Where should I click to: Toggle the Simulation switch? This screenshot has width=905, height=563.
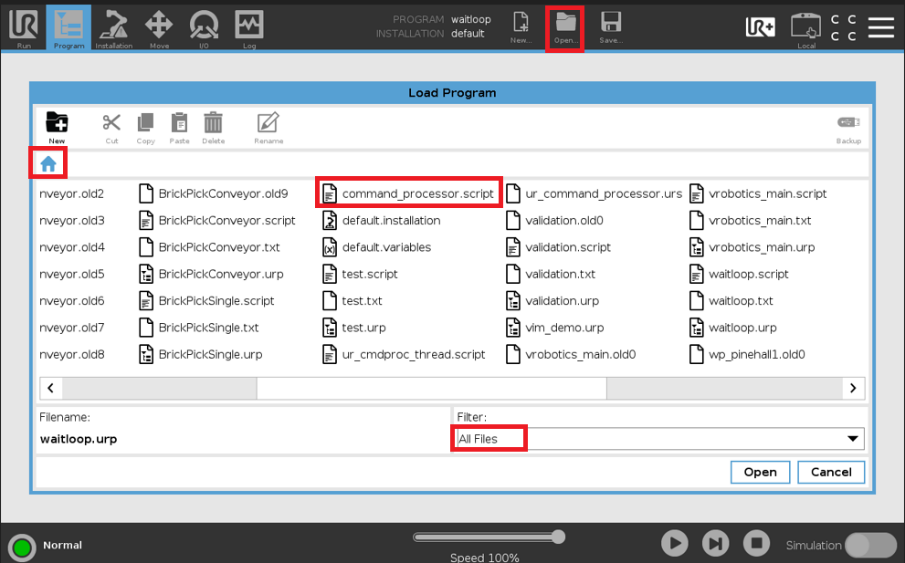coord(870,545)
